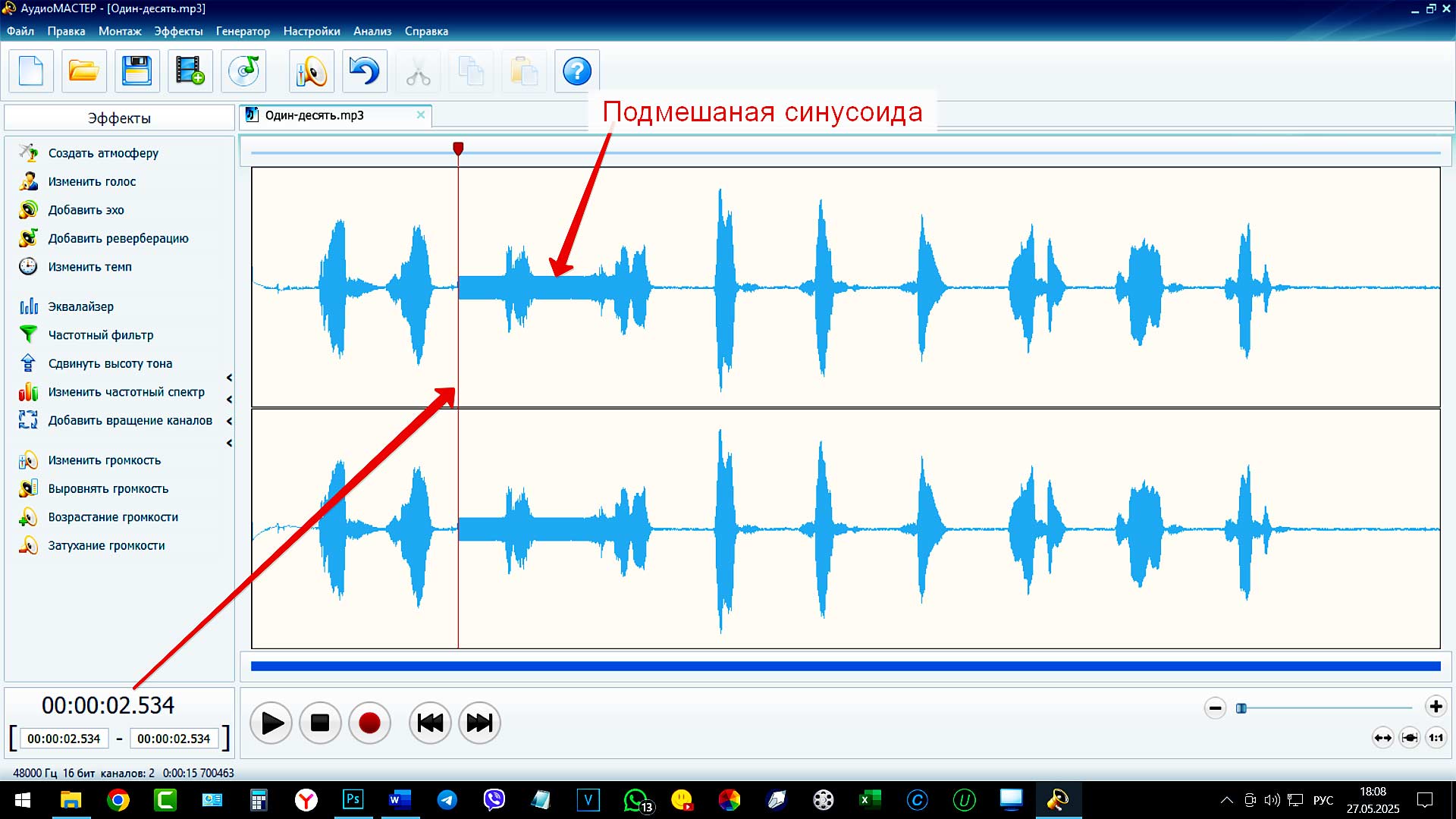Open the Генератор menu
Screen dimensions: 1456x819
(x=243, y=31)
